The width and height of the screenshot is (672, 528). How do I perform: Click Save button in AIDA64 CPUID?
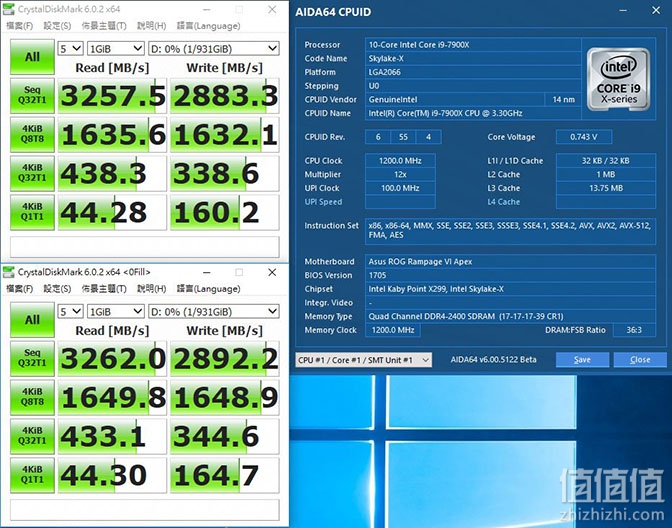click(x=582, y=360)
